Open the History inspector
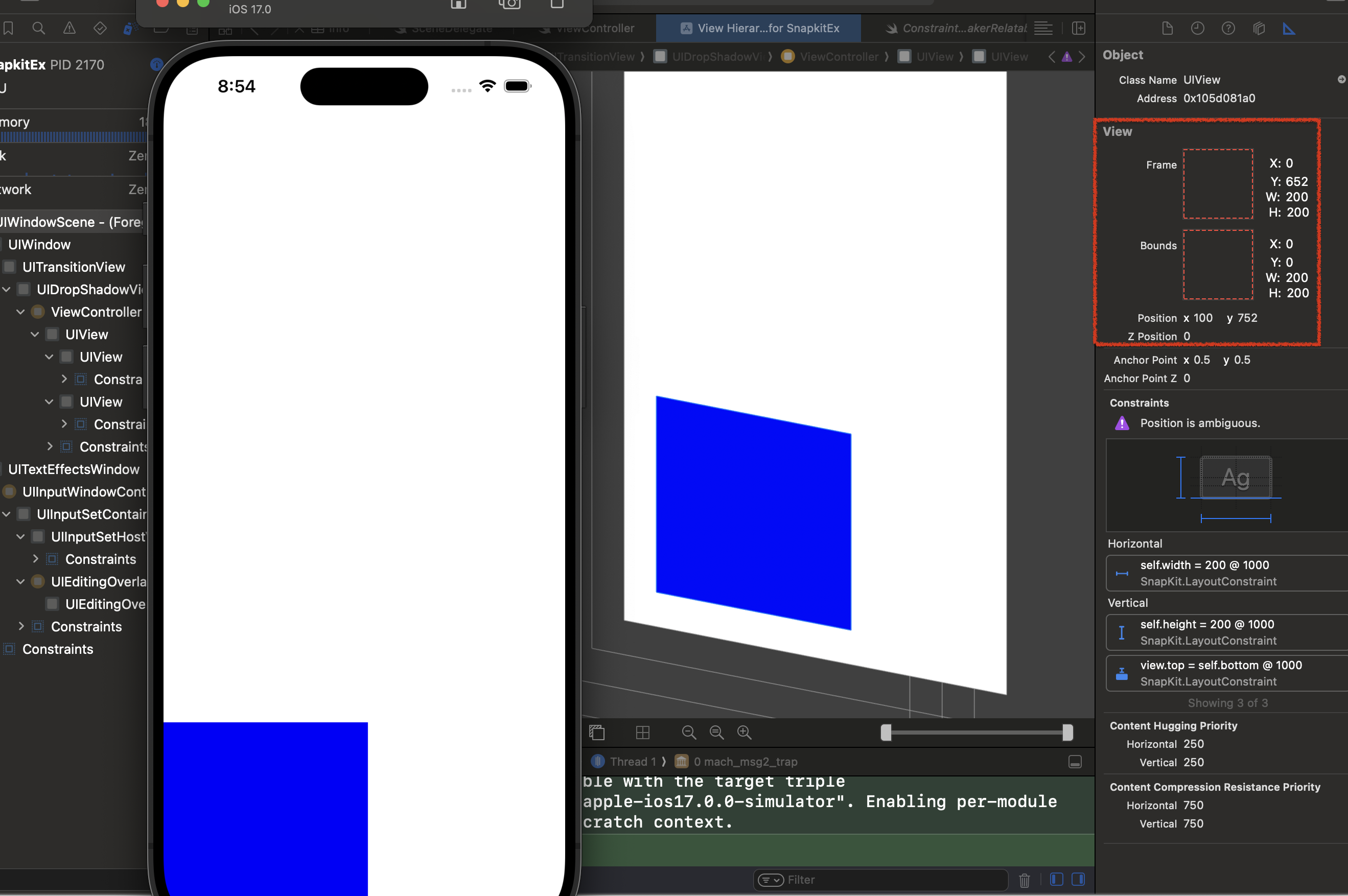Screen dimensions: 1348x896 (1198, 28)
